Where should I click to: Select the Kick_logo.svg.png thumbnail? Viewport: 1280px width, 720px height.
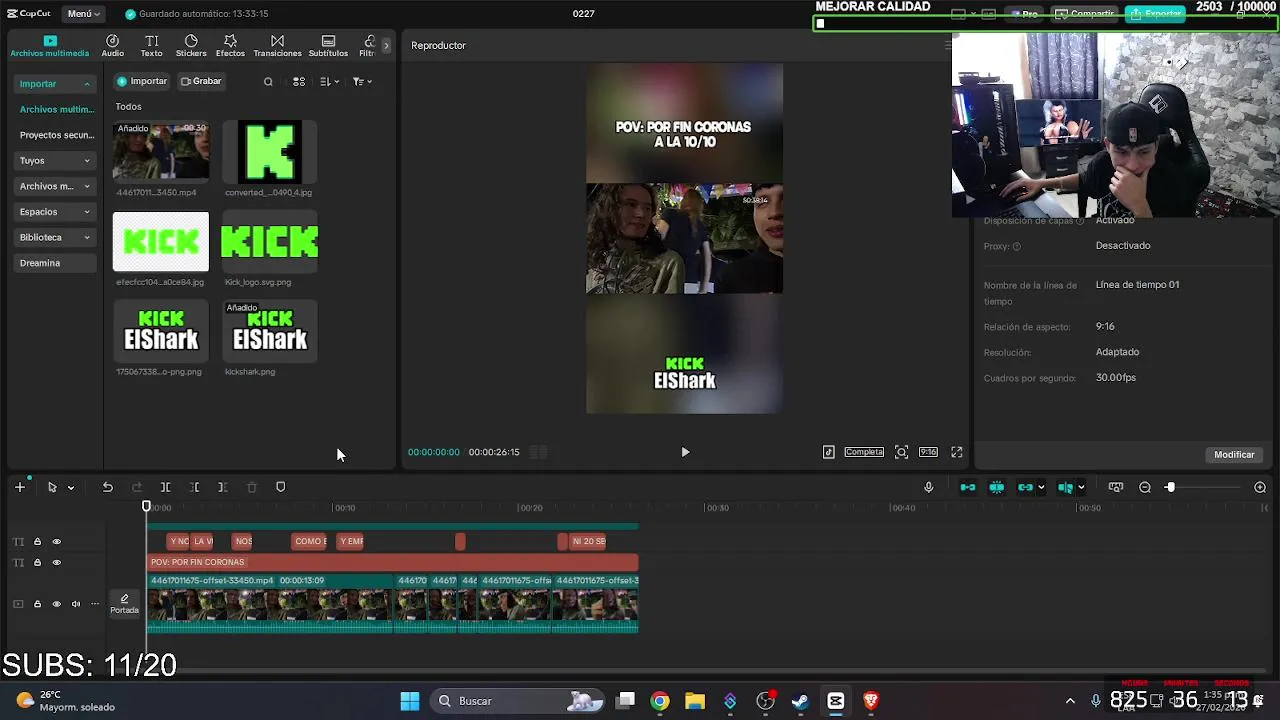tap(269, 241)
